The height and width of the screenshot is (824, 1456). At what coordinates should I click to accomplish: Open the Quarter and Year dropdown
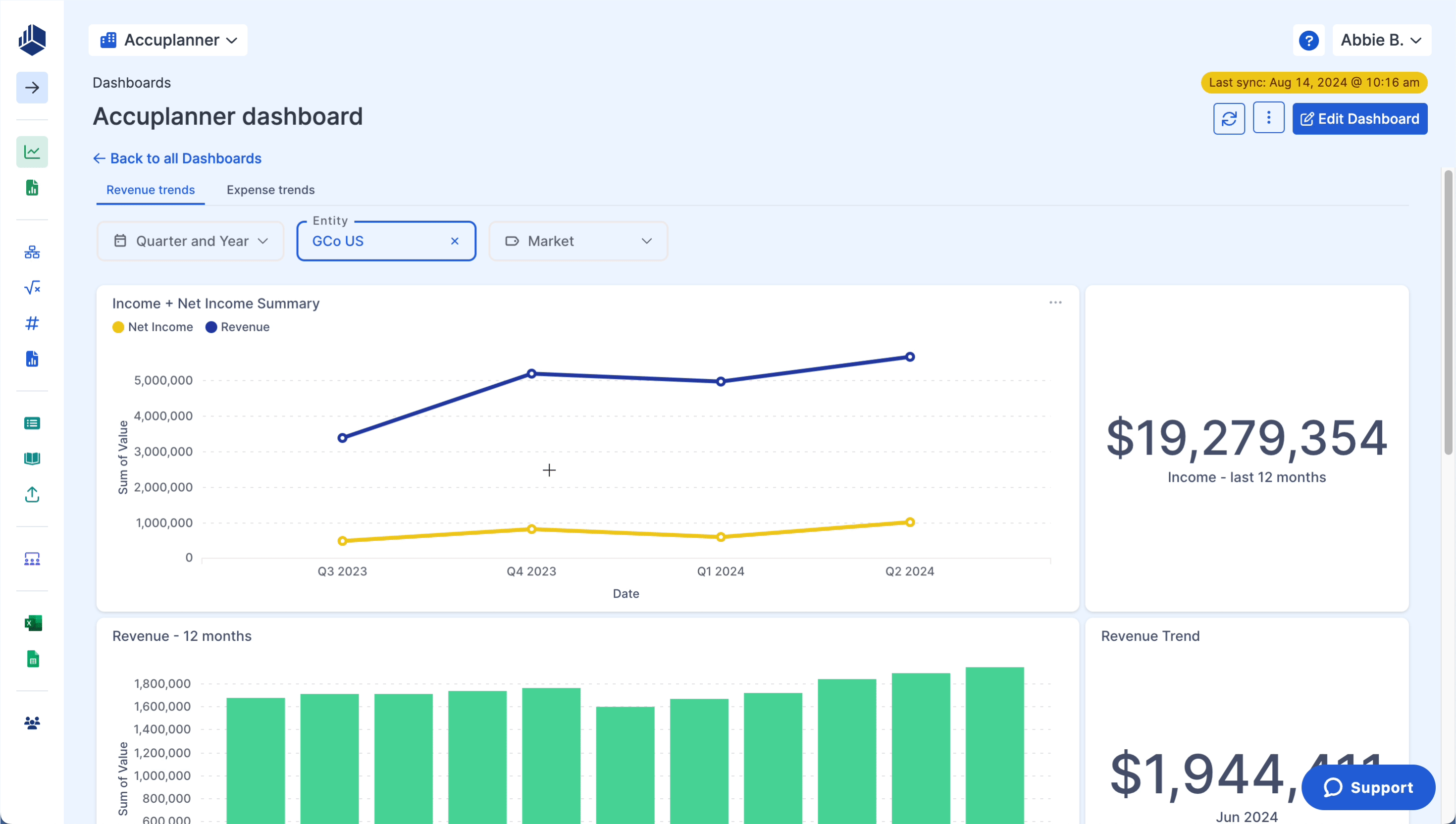point(190,241)
